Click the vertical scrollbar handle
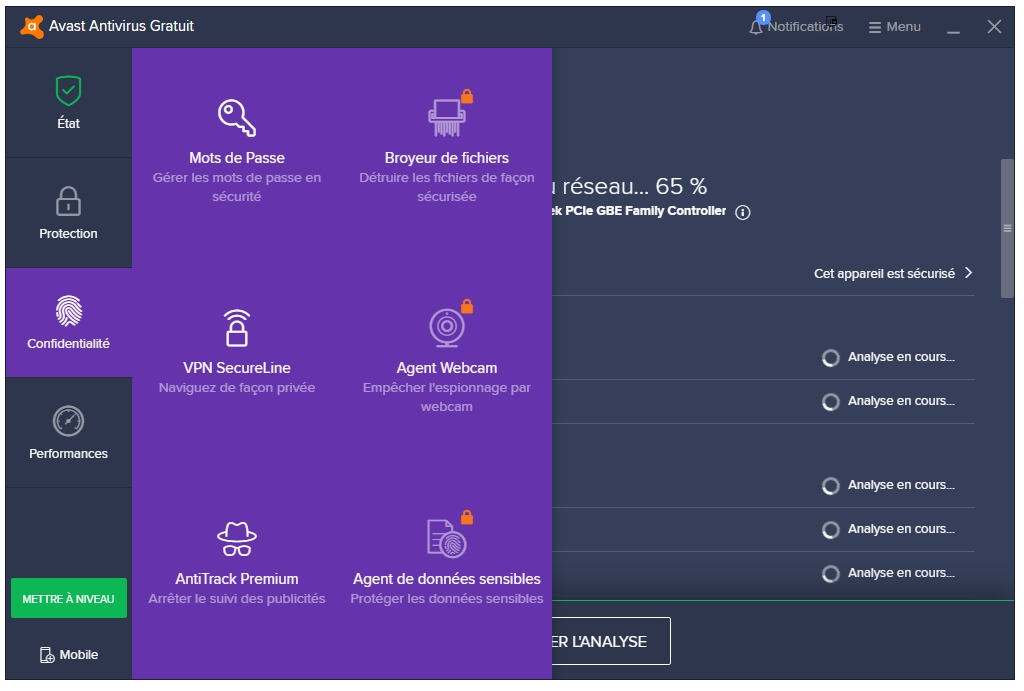This screenshot has width=1024, height=691. [1007, 228]
